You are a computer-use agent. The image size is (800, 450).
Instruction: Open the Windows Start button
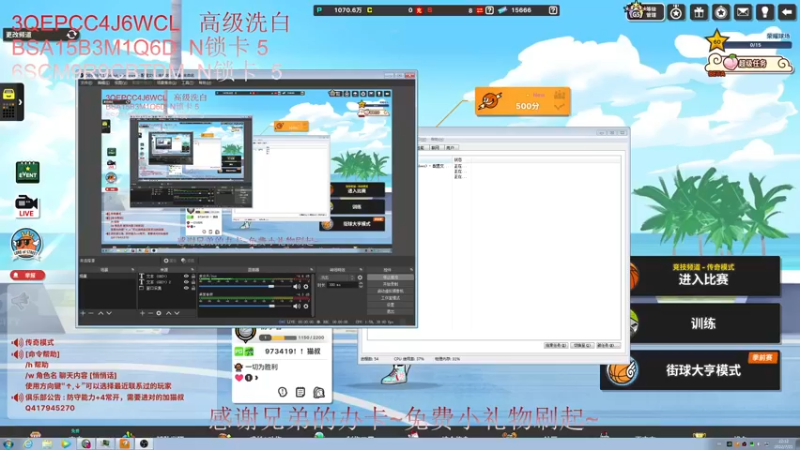[8, 443]
